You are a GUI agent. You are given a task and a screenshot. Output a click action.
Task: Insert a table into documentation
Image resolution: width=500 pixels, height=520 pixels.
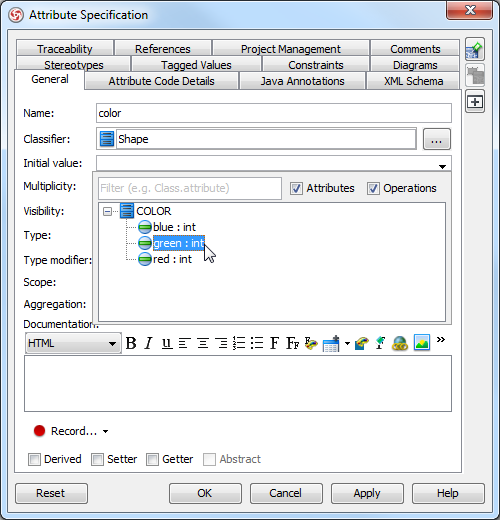tap(331, 343)
